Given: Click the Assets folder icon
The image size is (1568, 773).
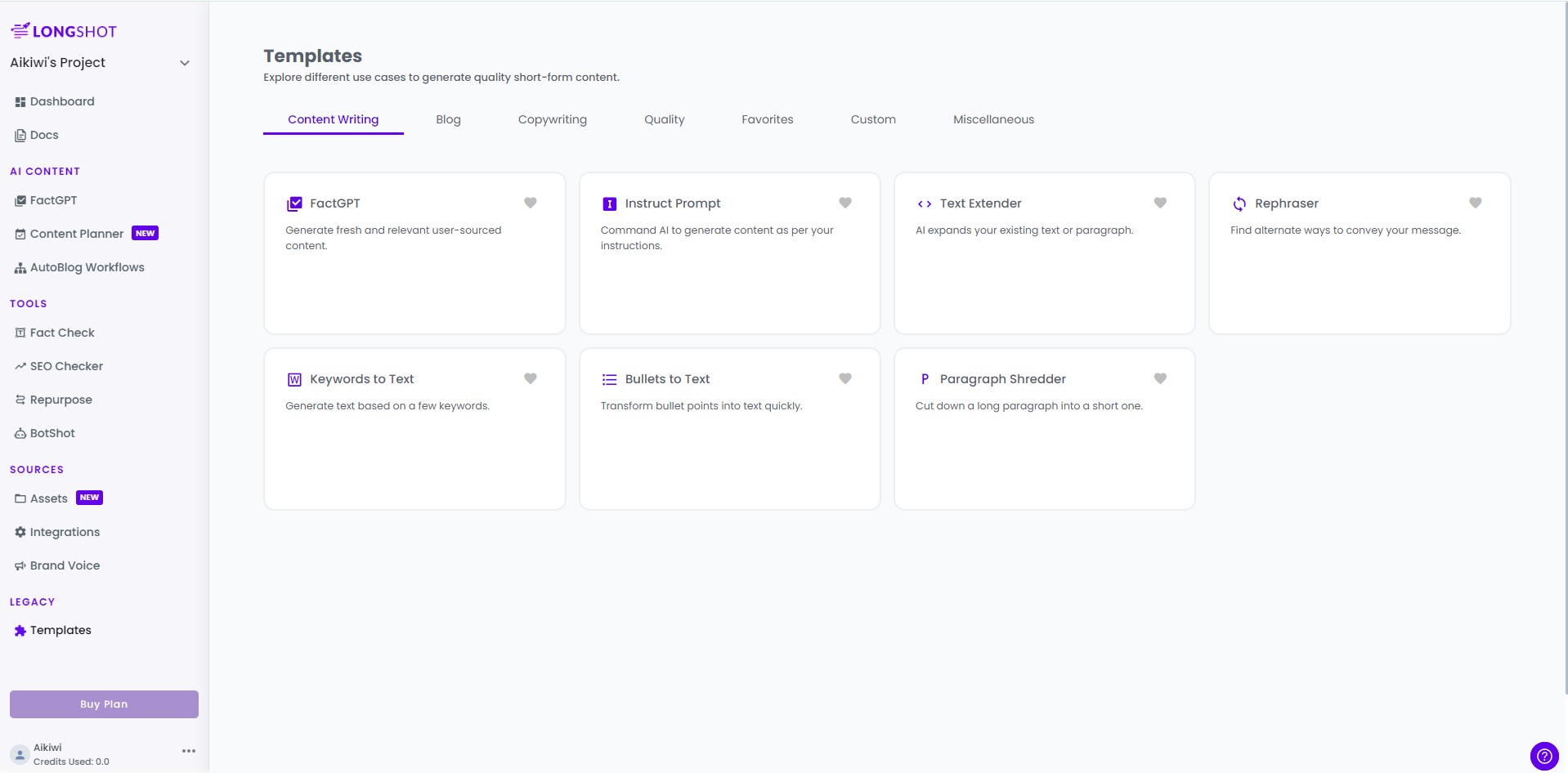Looking at the screenshot, I should (x=20, y=498).
